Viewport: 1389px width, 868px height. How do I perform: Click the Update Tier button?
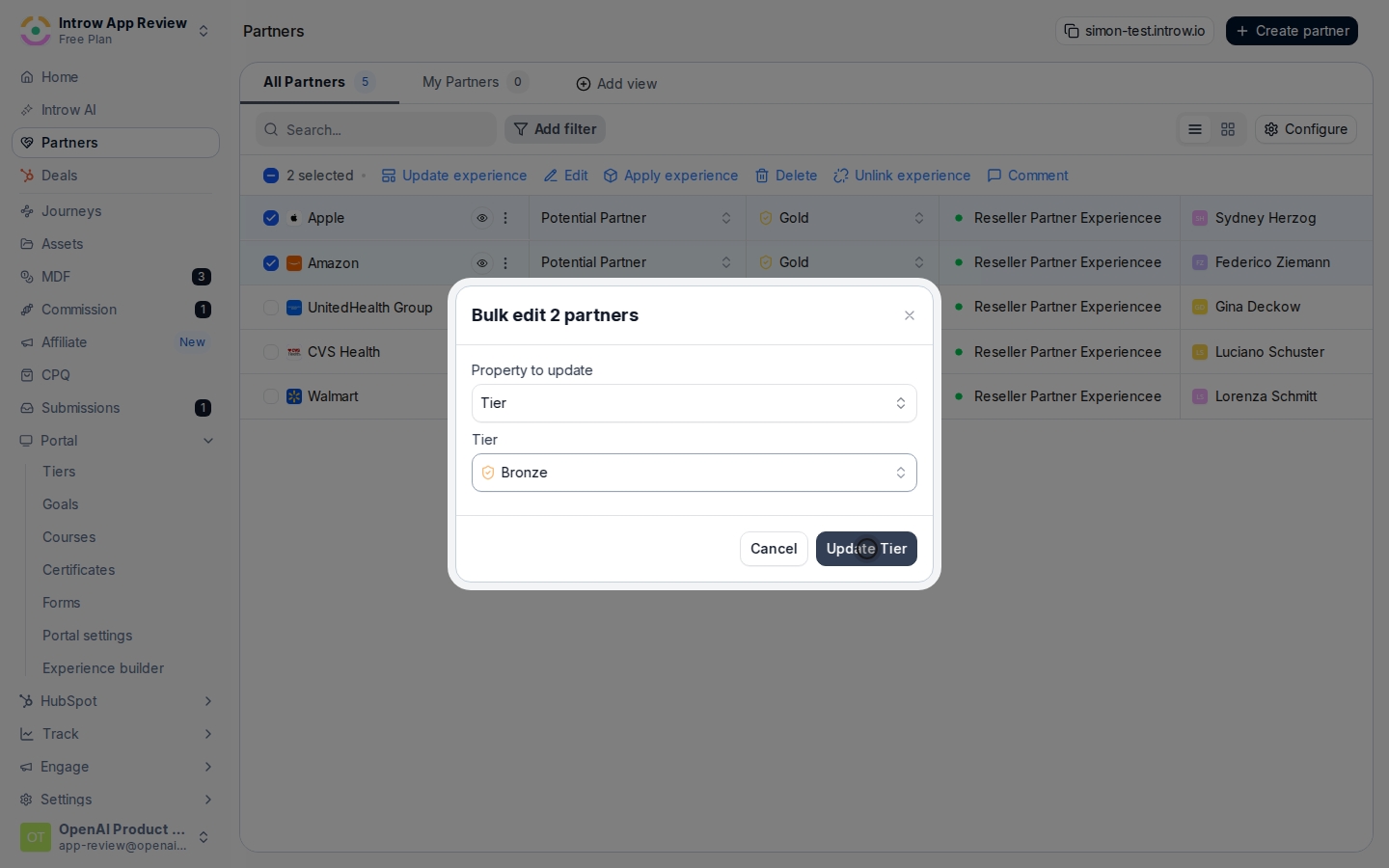(x=866, y=549)
